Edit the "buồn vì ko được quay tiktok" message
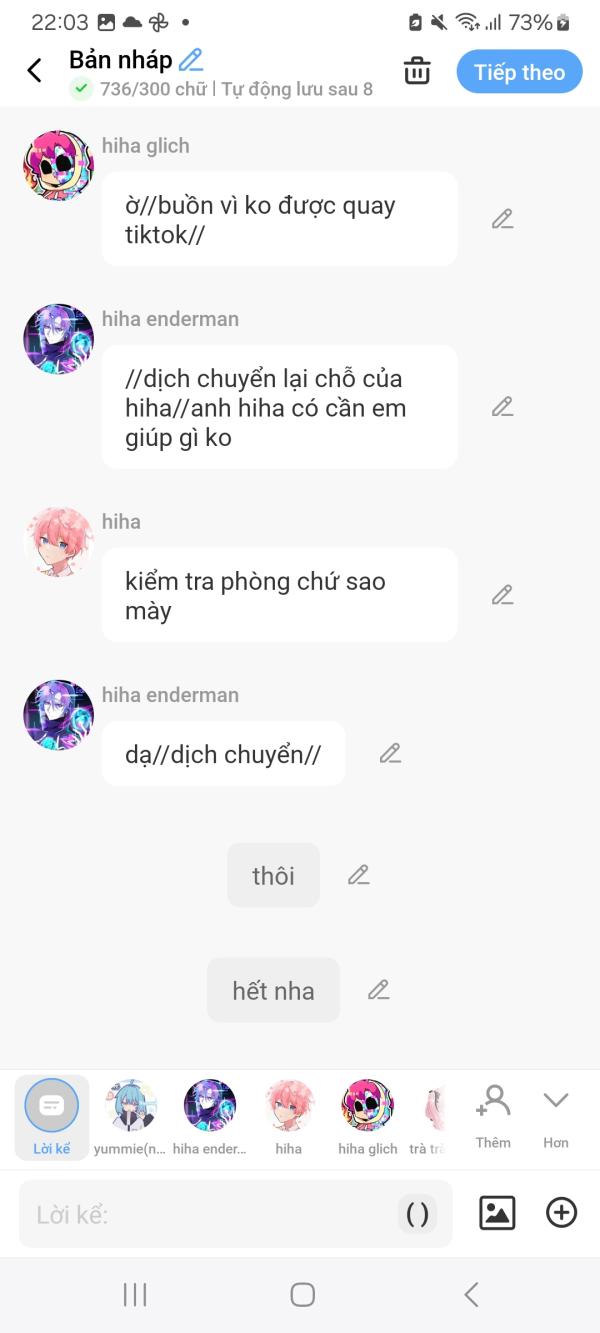This screenshot has width=600, height=1333. point(502,219)
